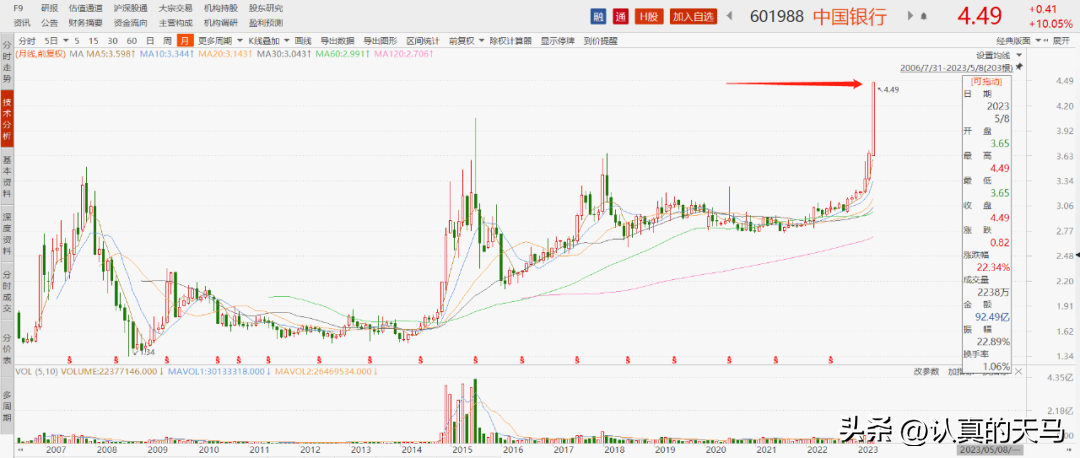Open 研报 research reports
Viewport: 1080px width, 458px height.
50,8
